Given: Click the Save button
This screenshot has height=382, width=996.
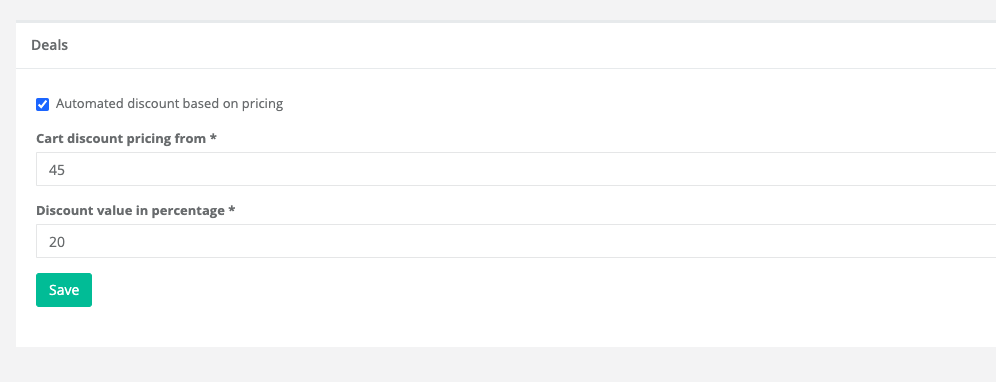Looking at the screenshot, I should click(64, 290).
